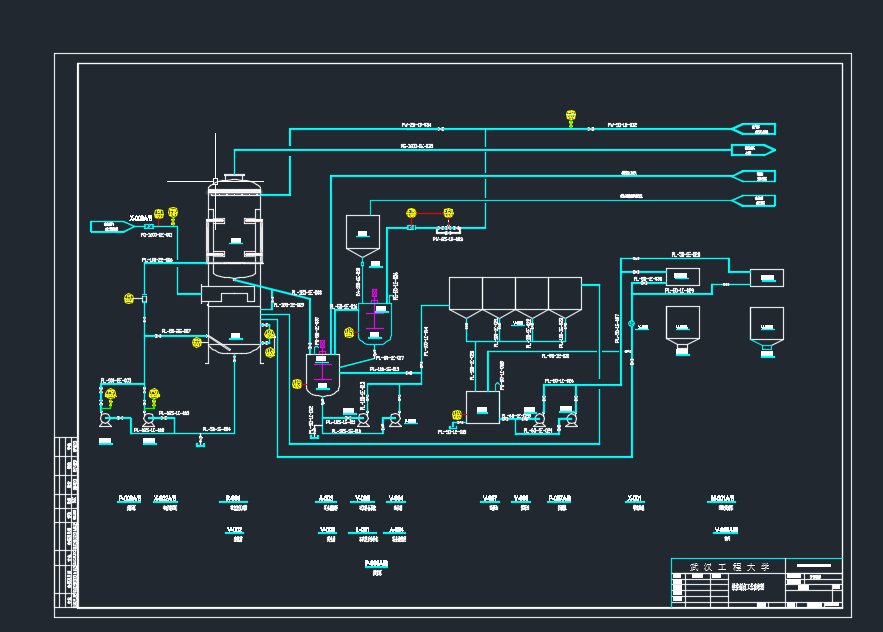883x632 pixels.
Task: Select the inlet arrow flag left of reactor
Action: point(112,226)
